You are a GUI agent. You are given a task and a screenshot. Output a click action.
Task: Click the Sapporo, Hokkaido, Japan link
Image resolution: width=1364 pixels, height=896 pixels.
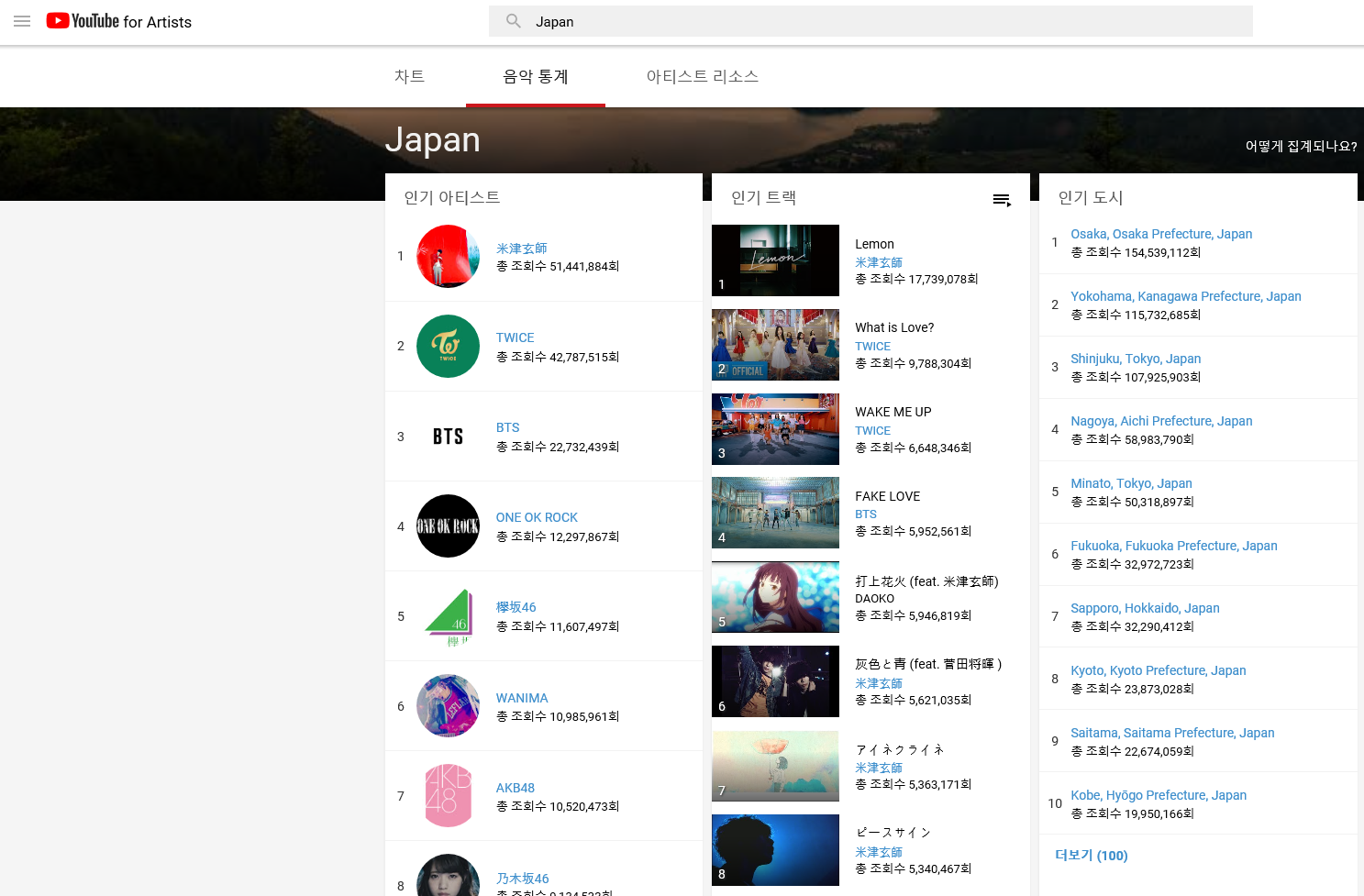click(1145, 608)
